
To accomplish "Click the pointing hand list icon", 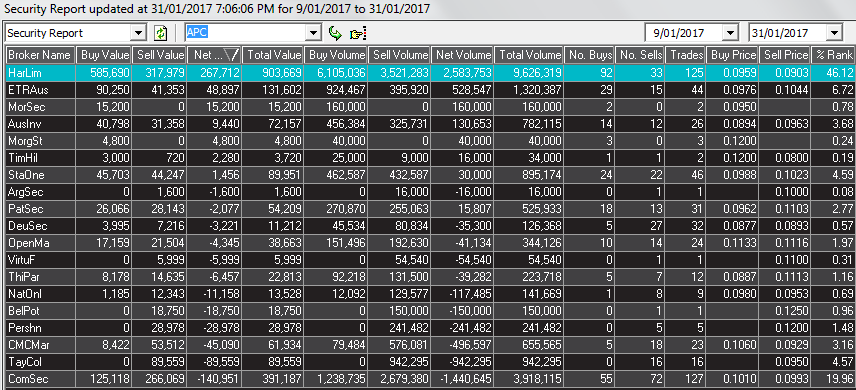I will coord(357,34).
